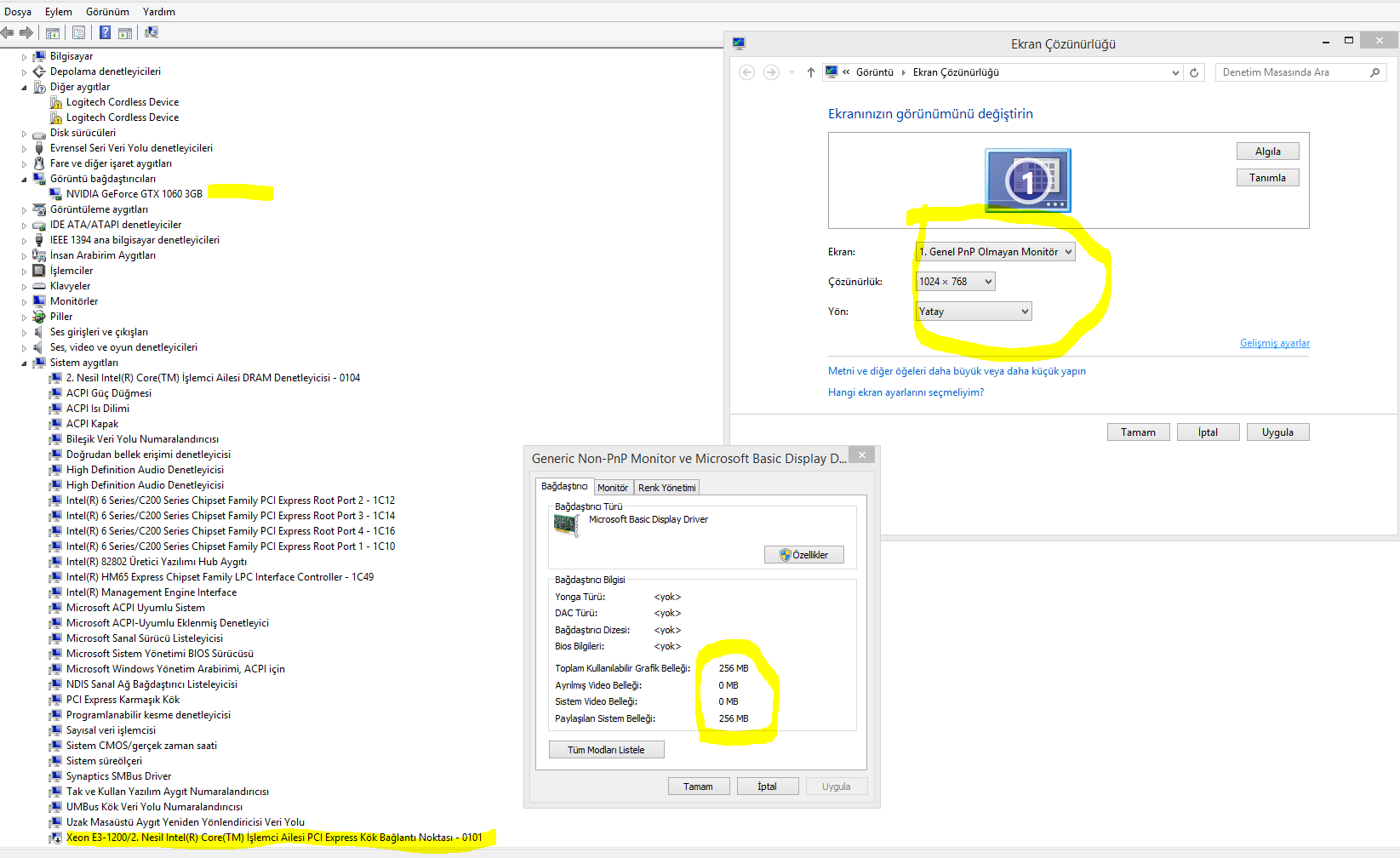Screen dimensions: 1400x858
Task: Click the Back arrow in Device Manager toolbar
Action: coord(8,32)
